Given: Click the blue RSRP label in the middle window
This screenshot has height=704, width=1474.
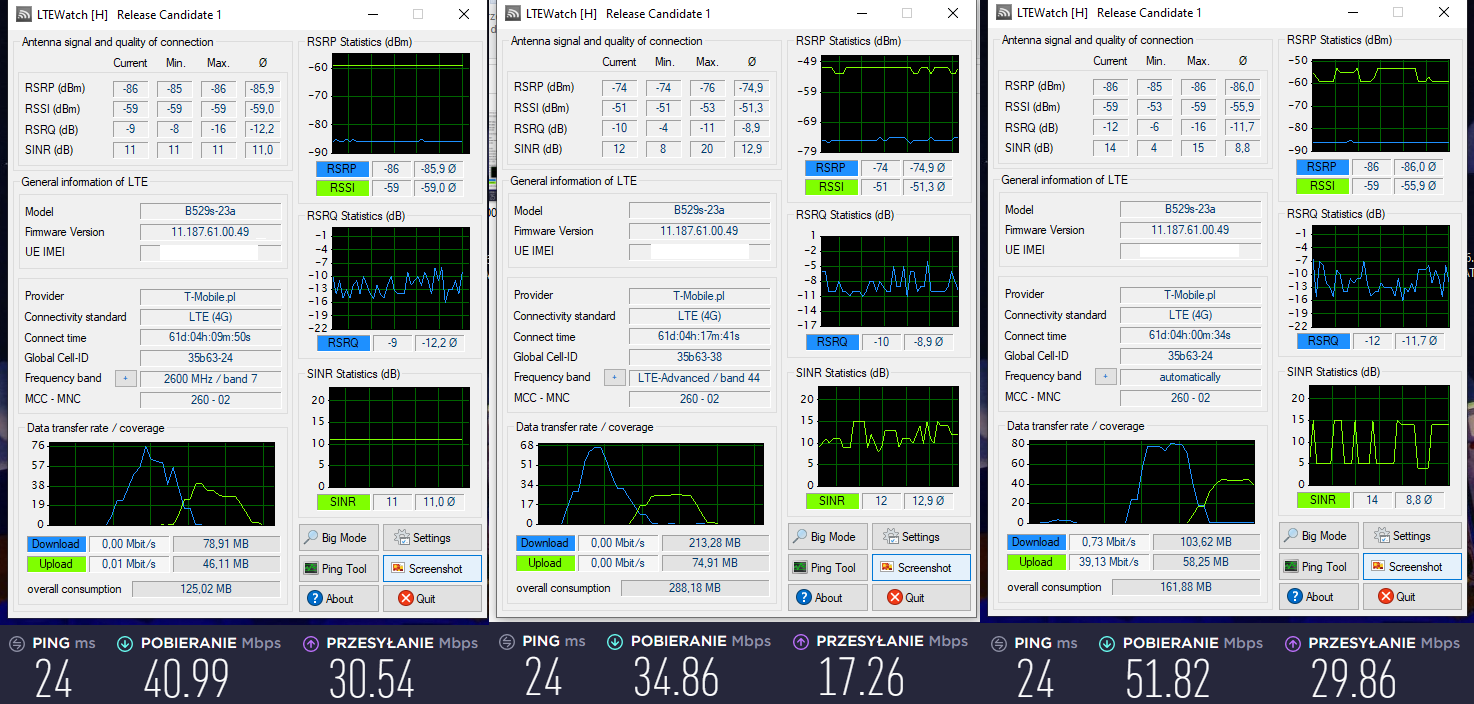Looking at the screenshot, I should point(831,168).
